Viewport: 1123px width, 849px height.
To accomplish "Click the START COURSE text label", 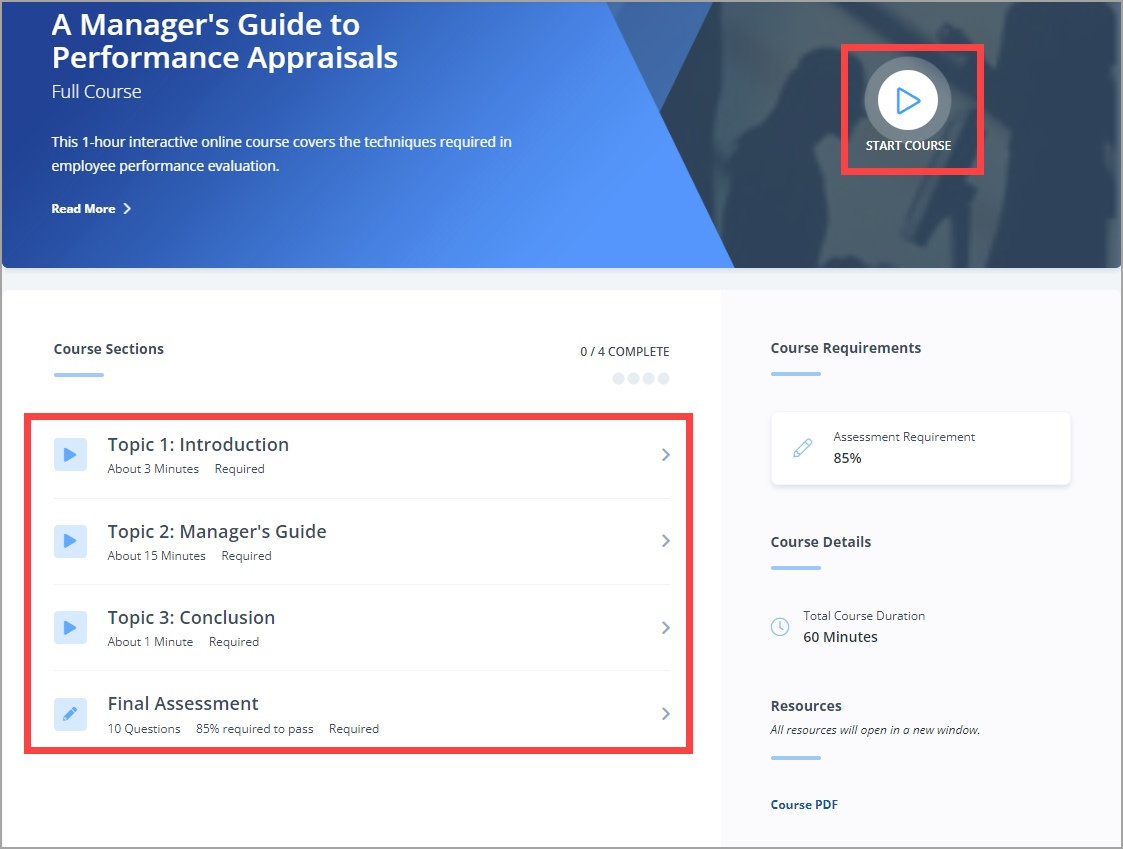I will [x=908, y=146].
